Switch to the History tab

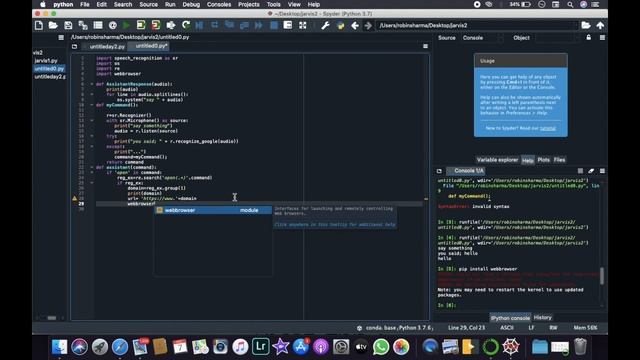click(x=542, y=317)
